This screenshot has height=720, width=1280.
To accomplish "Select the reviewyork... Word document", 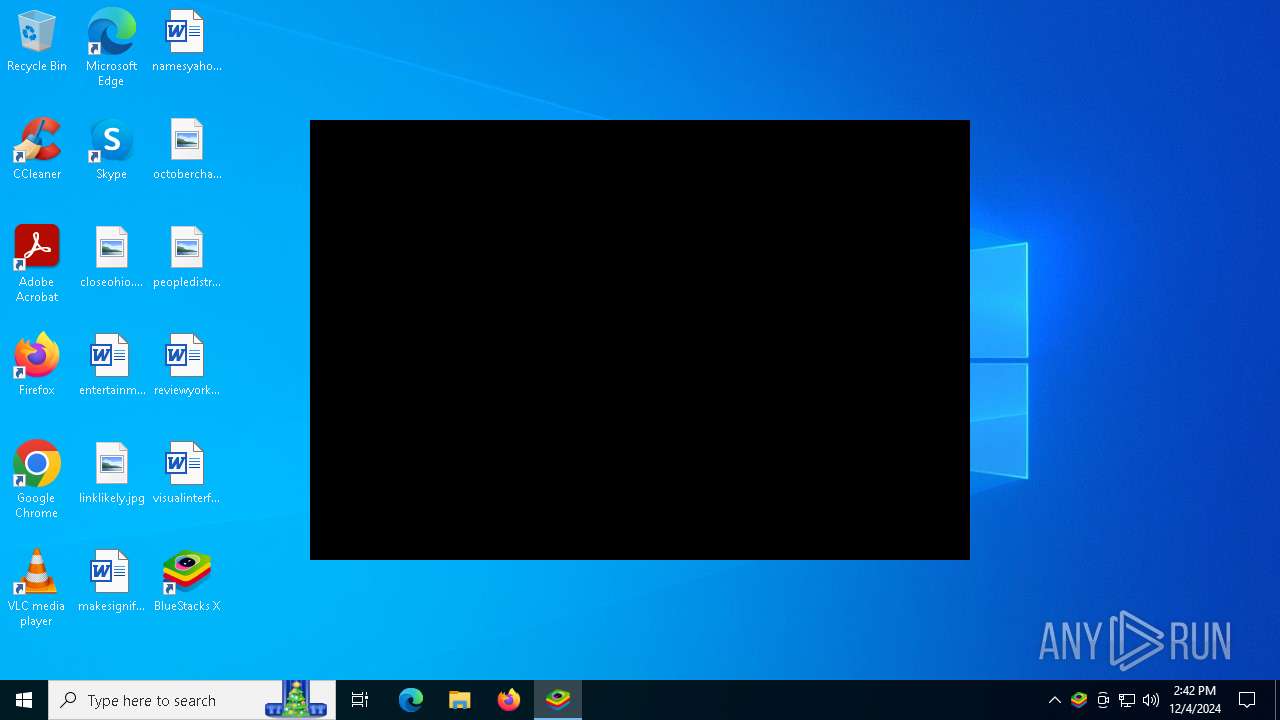I will pos(187,366).
